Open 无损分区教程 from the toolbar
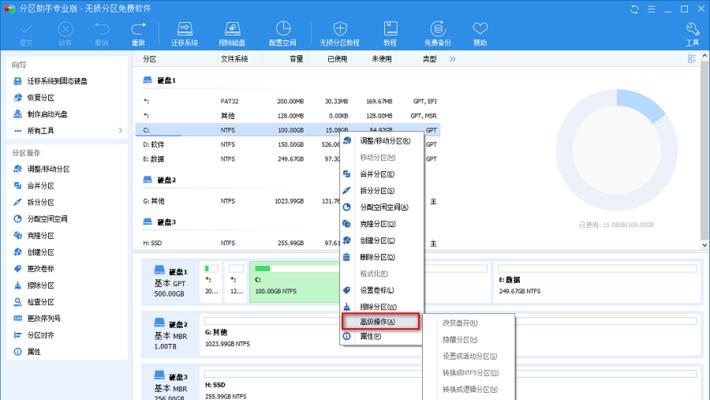 click(340, 34)
